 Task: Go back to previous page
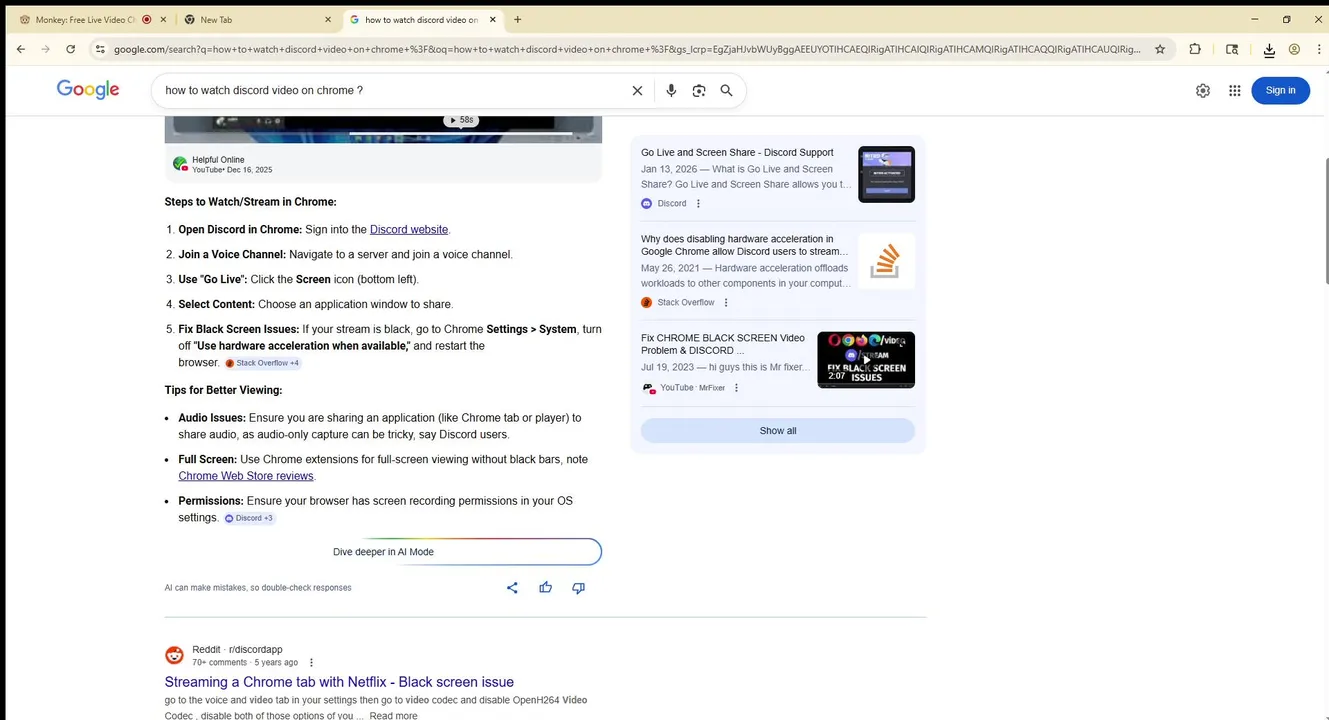click(x=21, y=49)
